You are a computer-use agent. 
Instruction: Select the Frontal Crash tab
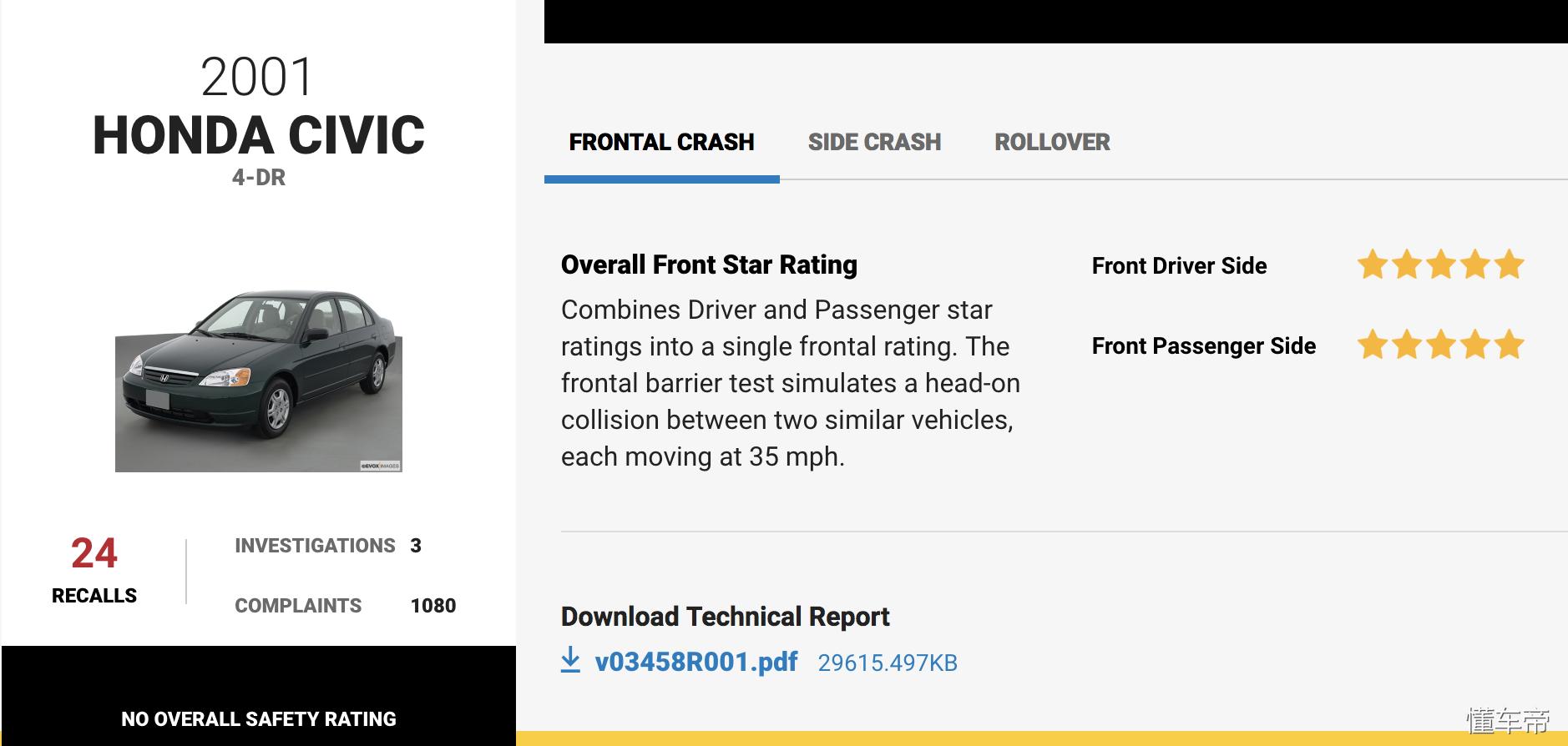click(661, 143)
